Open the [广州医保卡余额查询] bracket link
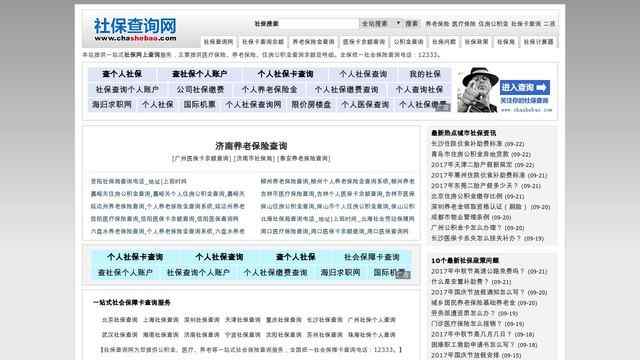The width and height of the screenshot is (640, 360). pos(202,158)
